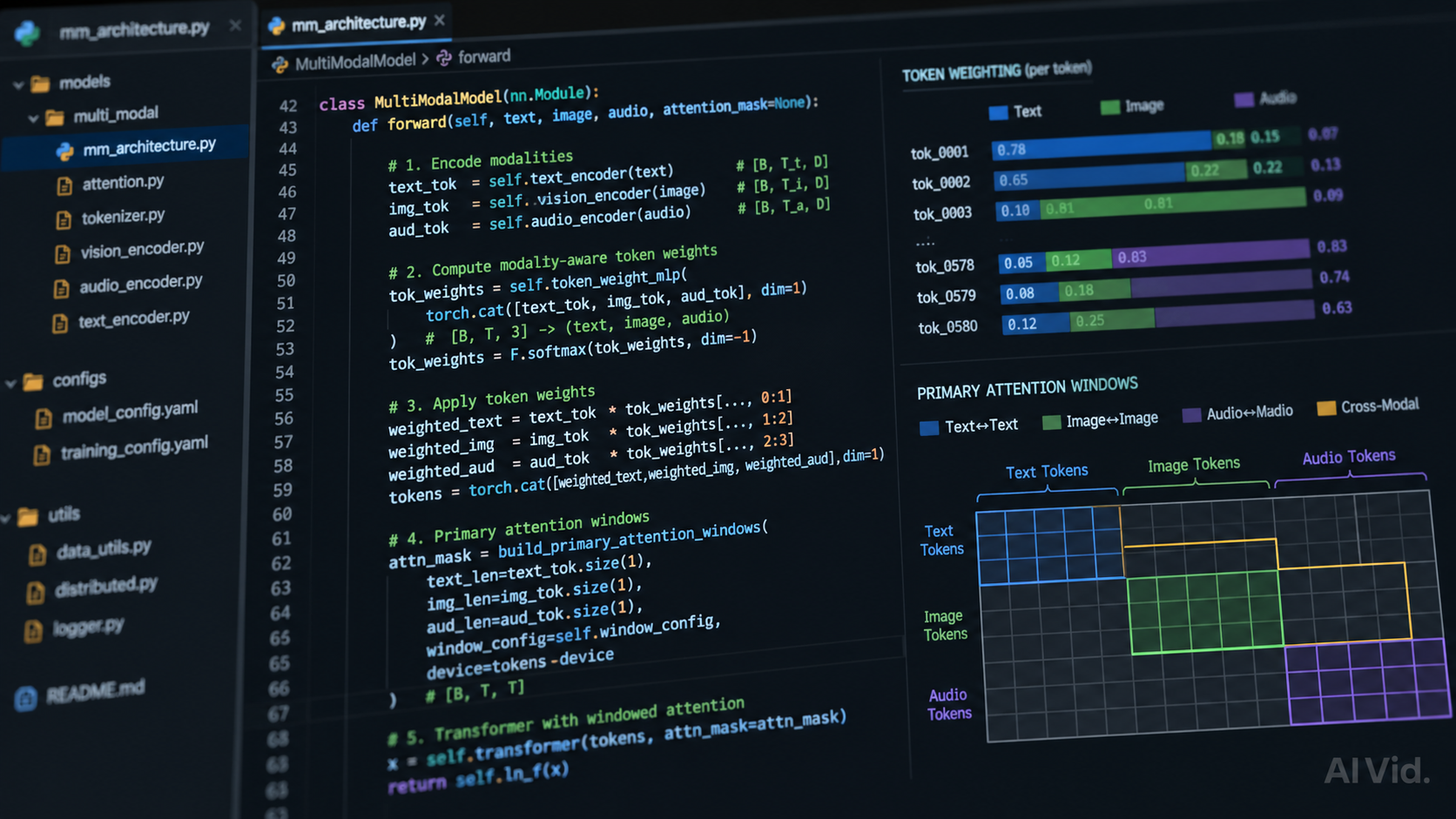Viewport: 1456px width, 819px height.
Task: Collapse the utils folder chevron
Action: pyautogui.click(x=6, y=519)
